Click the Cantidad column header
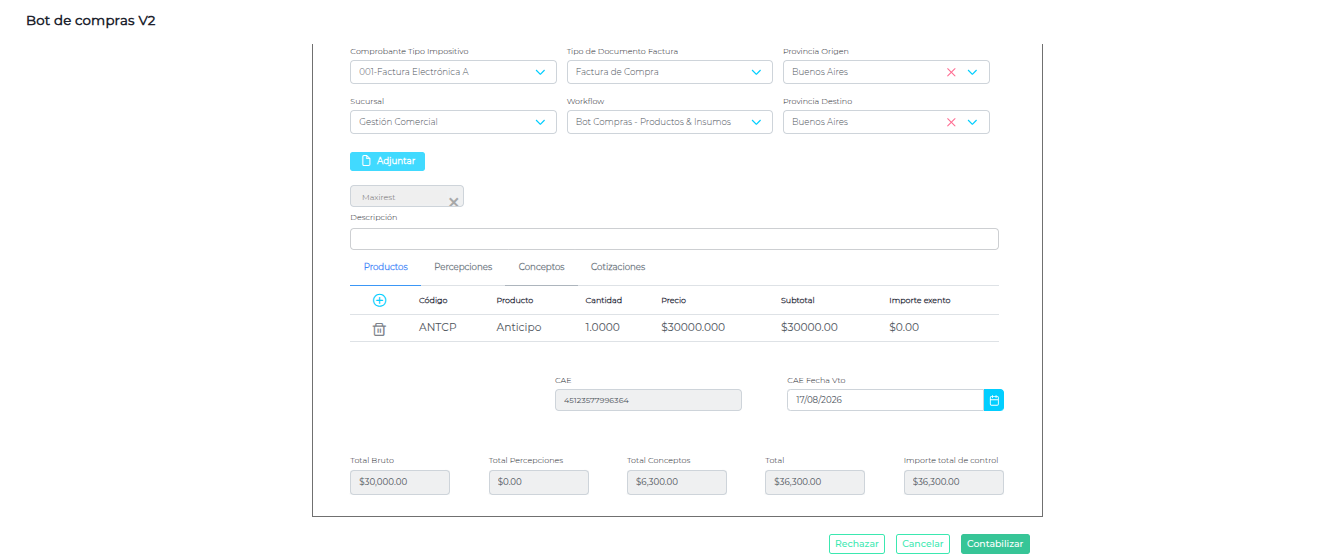Image resolution: width=1326 pixels, height=560 pixels. (604, 300)
